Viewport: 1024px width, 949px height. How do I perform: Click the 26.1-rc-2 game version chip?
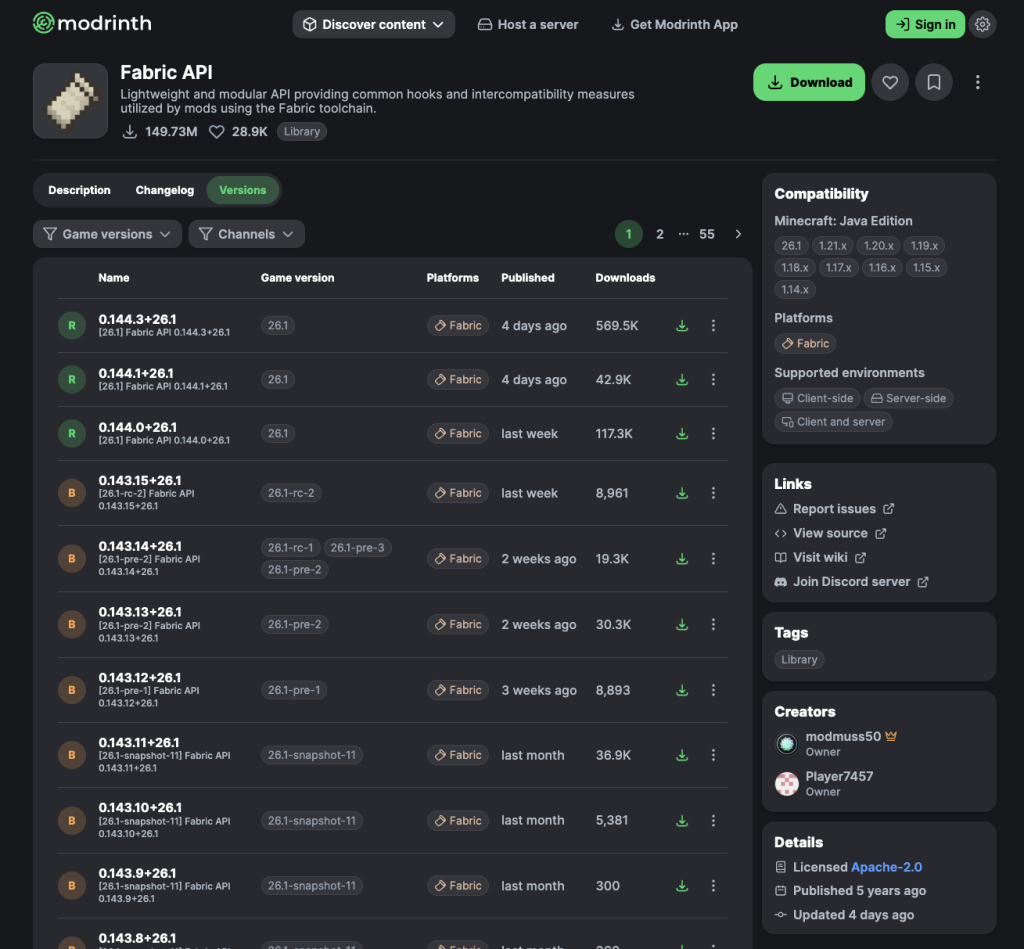coord(291,493)
